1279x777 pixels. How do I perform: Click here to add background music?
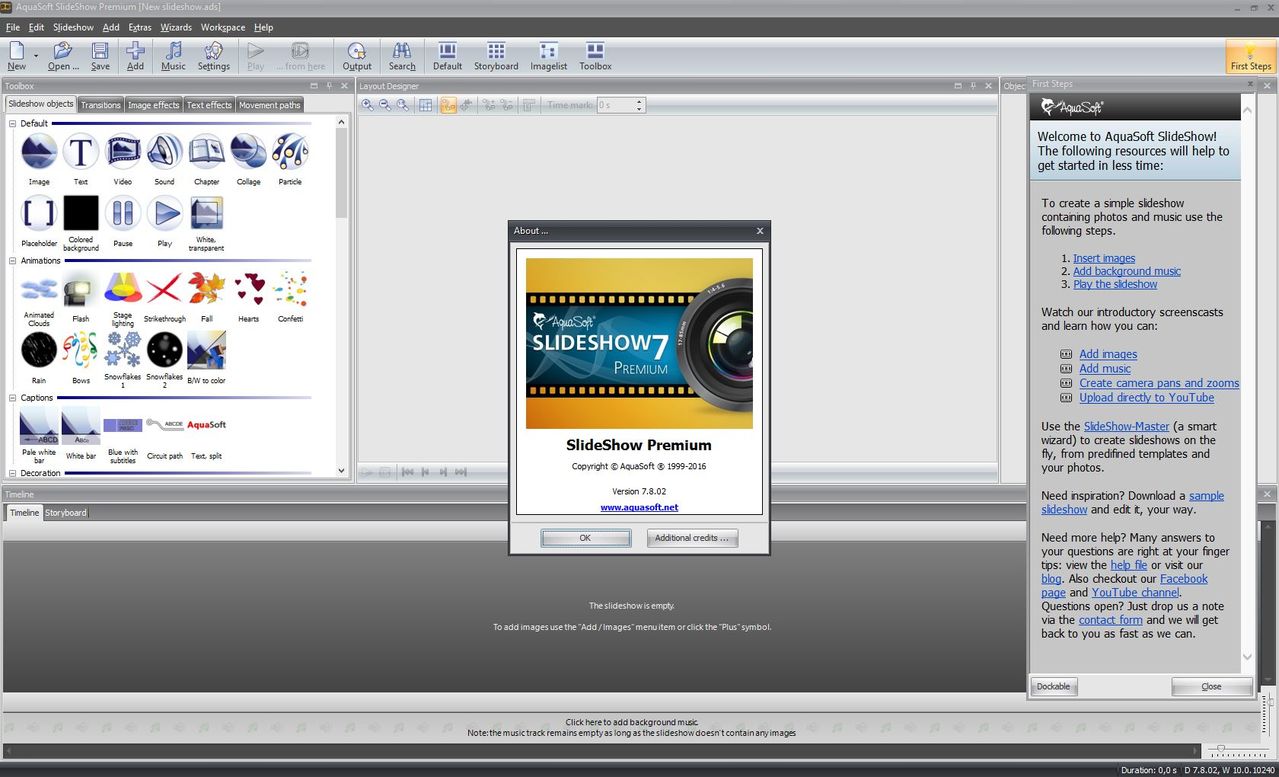coord(631,722)
